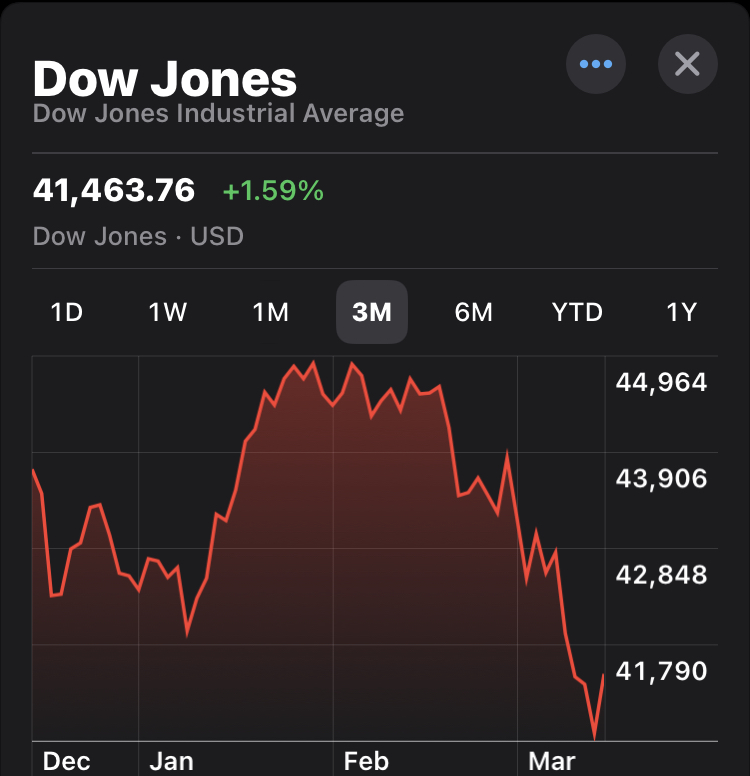Select the highlighted 3M range

[372, 312]
